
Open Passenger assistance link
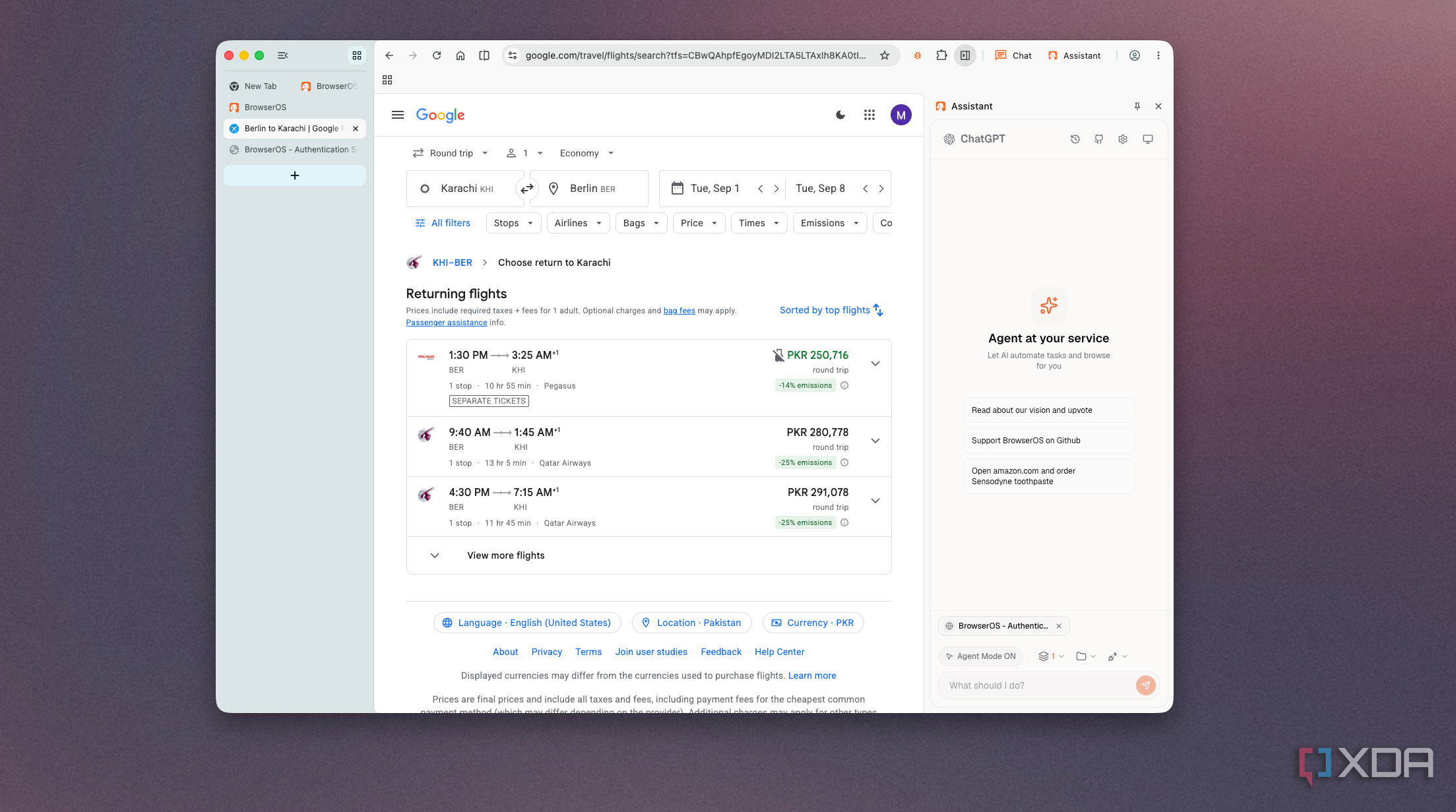(x=447, y=323)
